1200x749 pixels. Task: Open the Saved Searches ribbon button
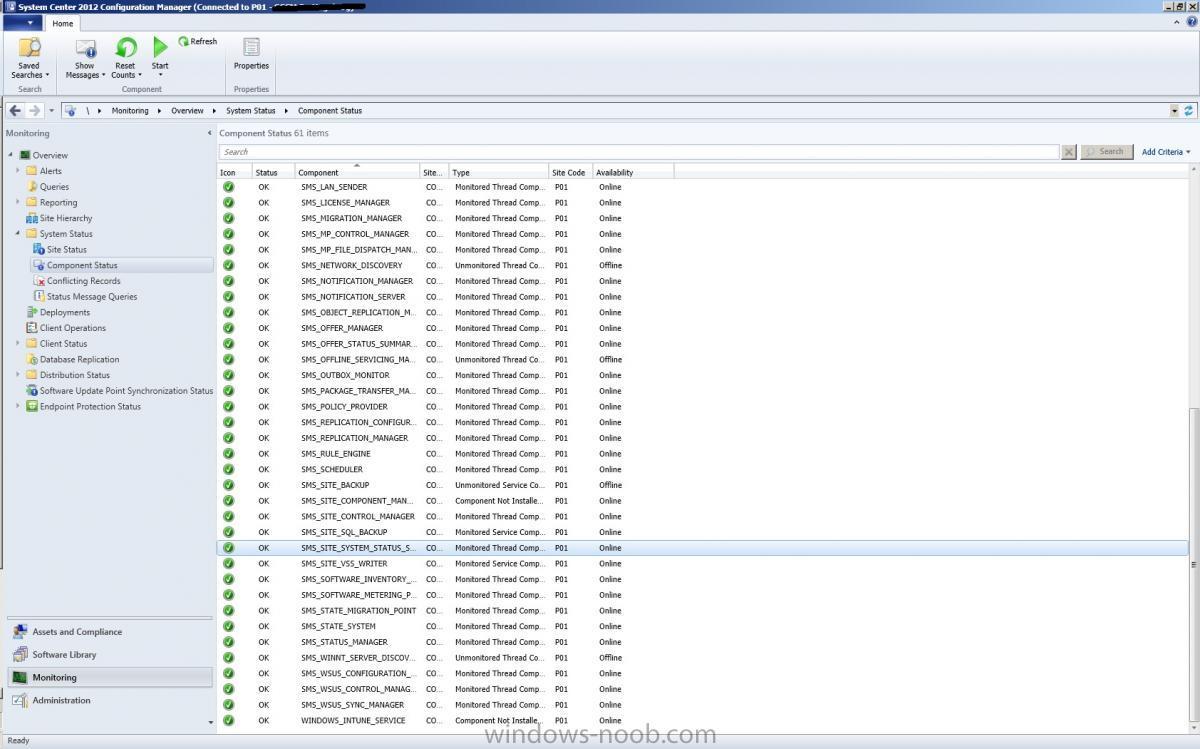29,58
